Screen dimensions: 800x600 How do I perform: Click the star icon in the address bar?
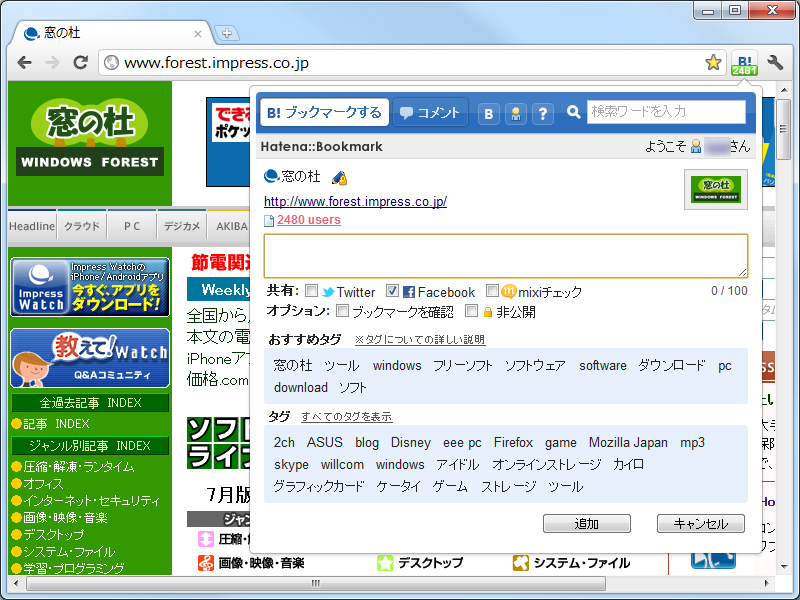click(713, 62)
